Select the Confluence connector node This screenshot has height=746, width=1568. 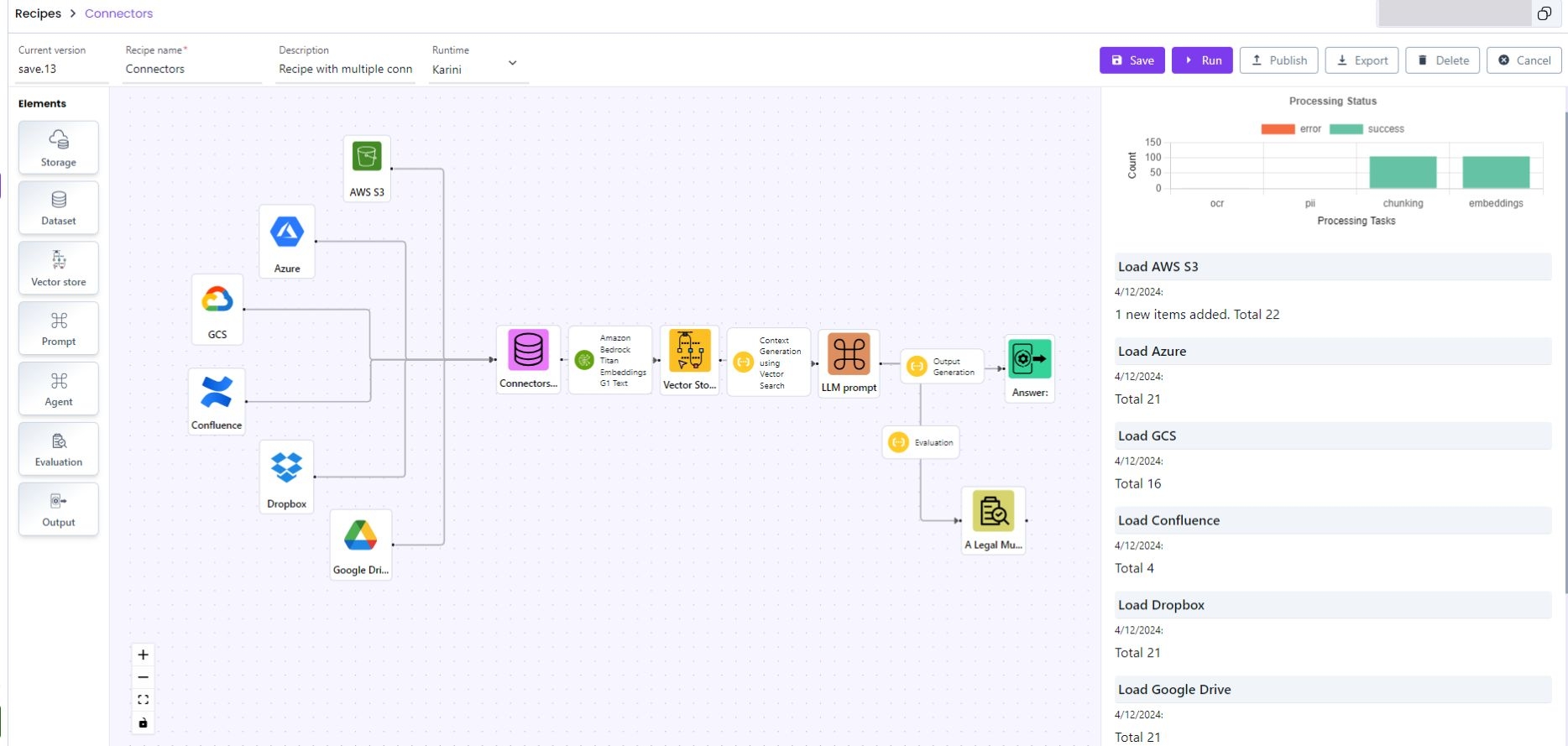[x=217, y=401]
